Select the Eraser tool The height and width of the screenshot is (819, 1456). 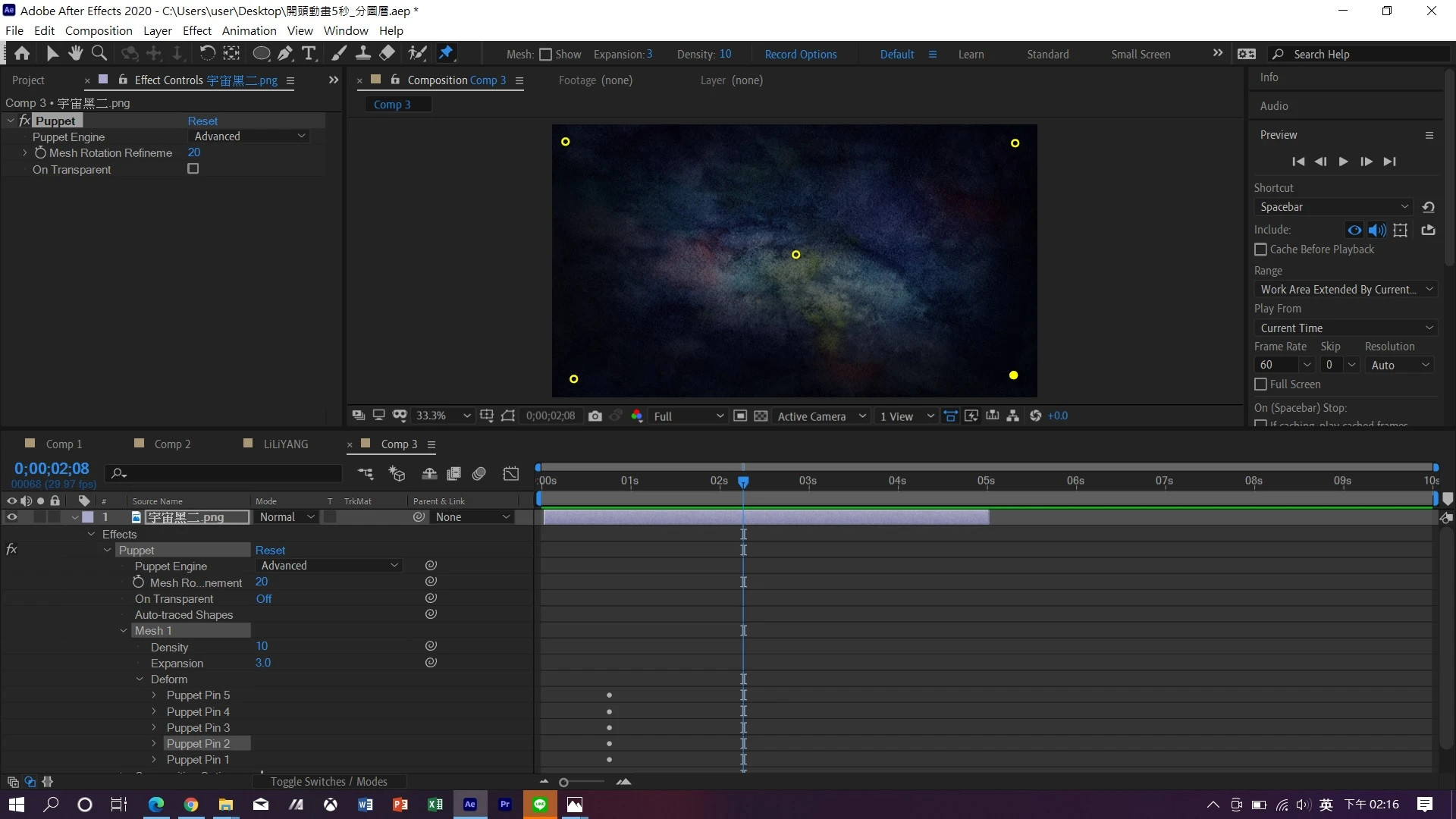[x=388, y=53]
